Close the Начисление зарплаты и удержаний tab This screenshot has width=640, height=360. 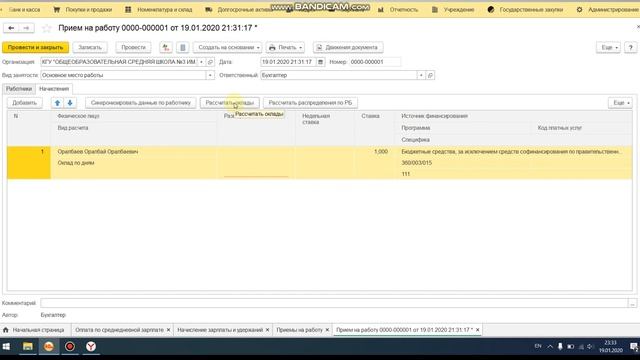coord(267,330)
